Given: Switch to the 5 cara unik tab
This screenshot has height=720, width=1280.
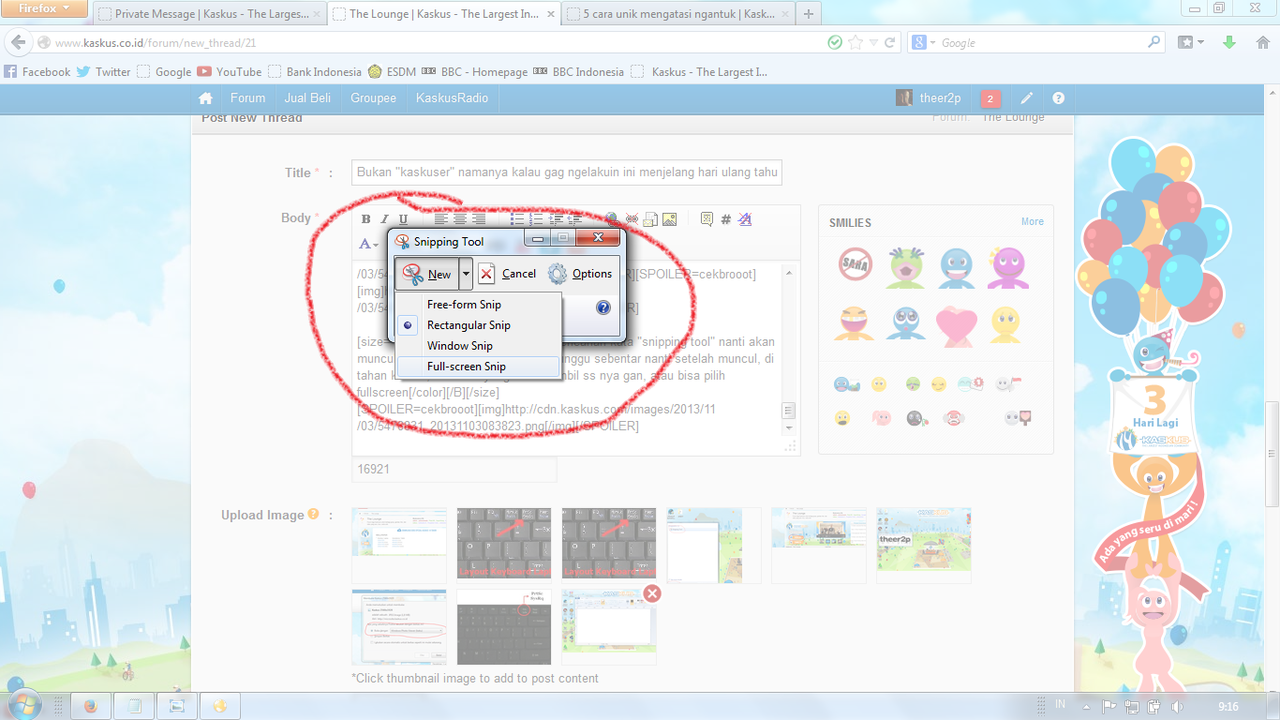Looking at the screenshot, I should tap(676, 14).
